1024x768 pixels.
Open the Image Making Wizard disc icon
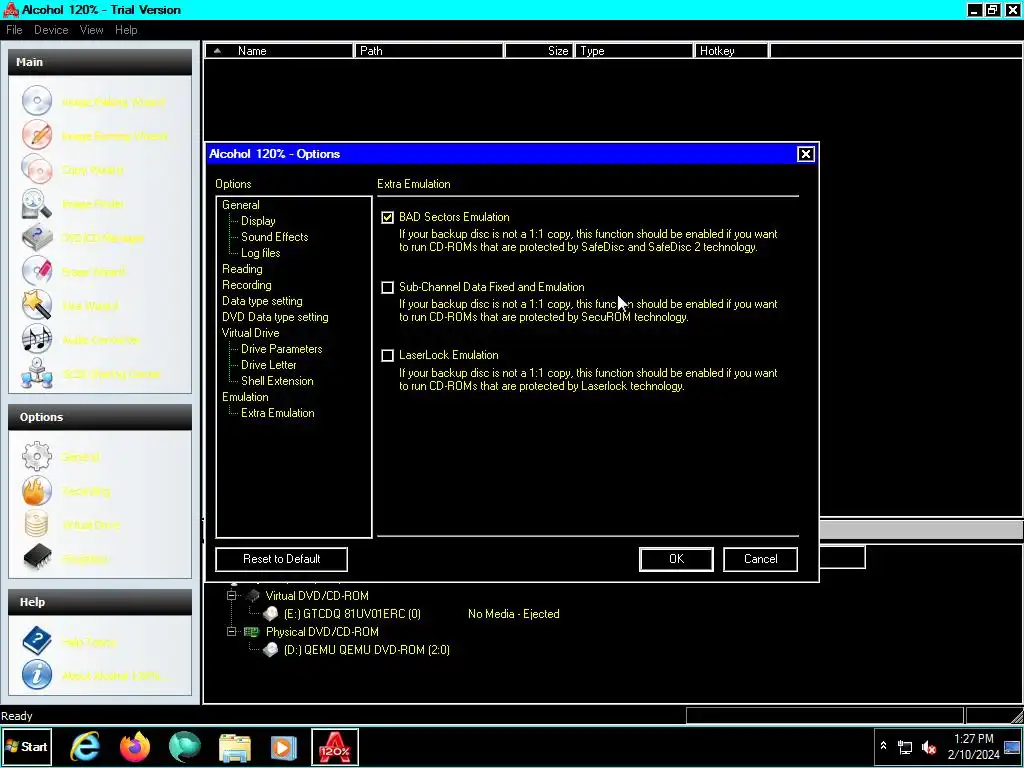pyautogui.click(x=37, y=101)
